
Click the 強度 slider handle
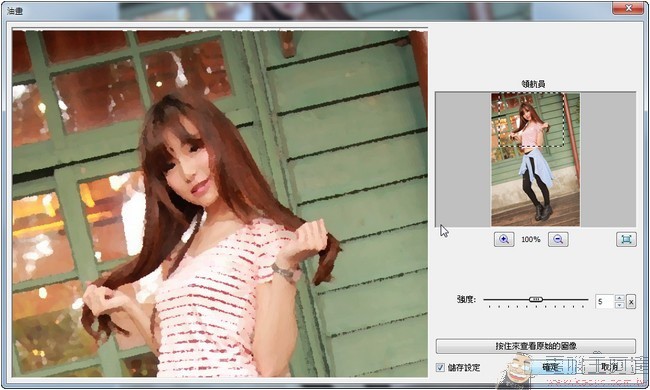click(x=536, y=299)
